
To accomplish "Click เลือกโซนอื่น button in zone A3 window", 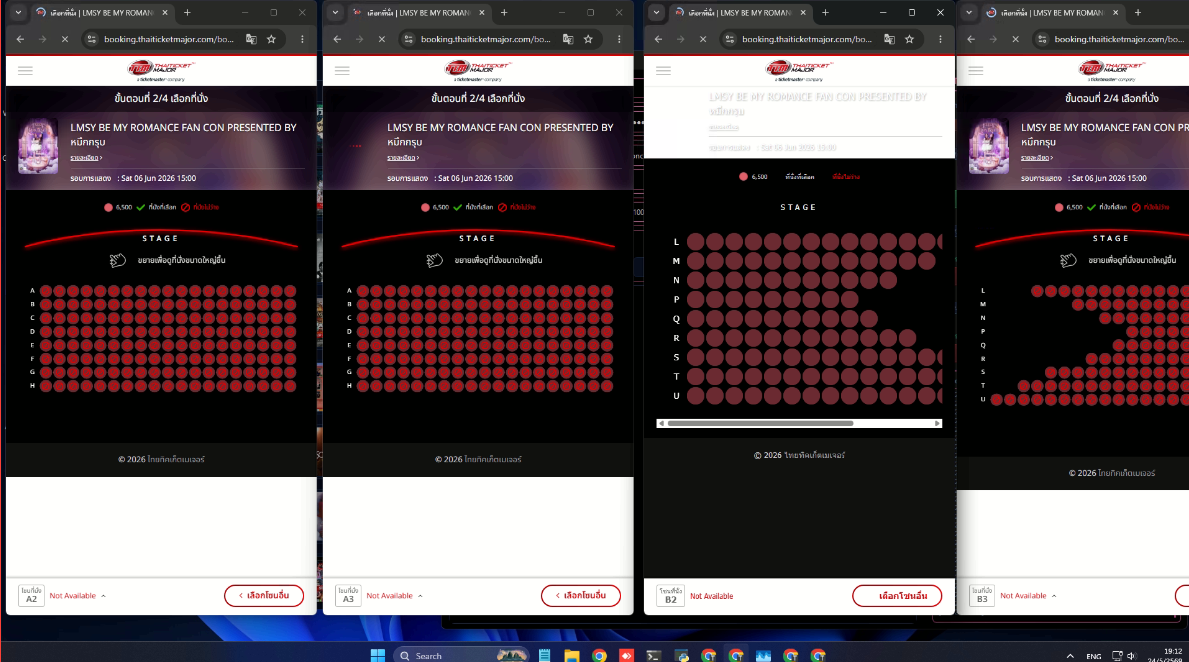I will (x=581, y=596).
